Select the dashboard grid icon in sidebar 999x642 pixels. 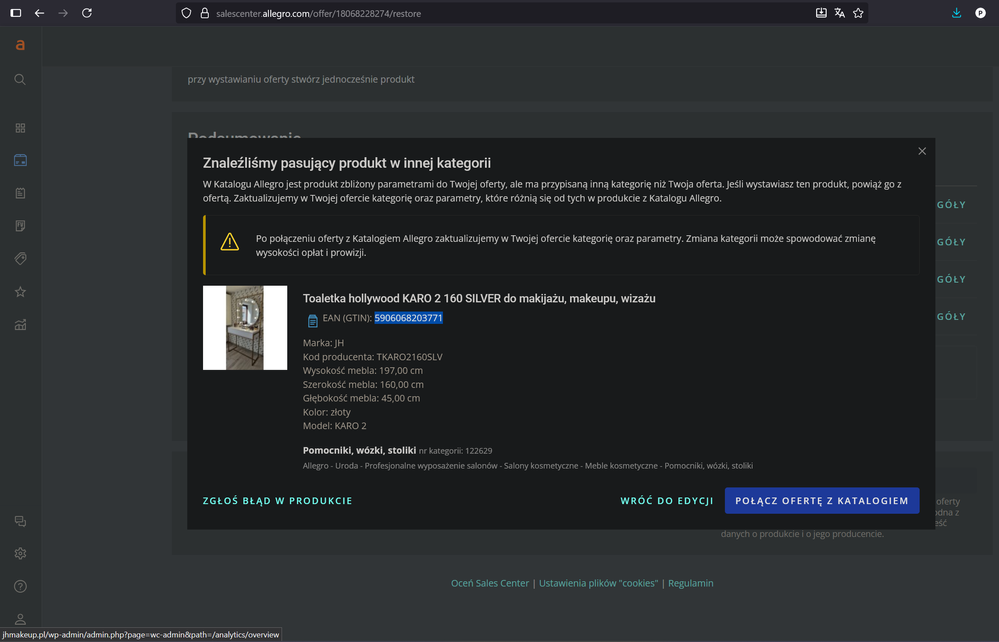20,128
